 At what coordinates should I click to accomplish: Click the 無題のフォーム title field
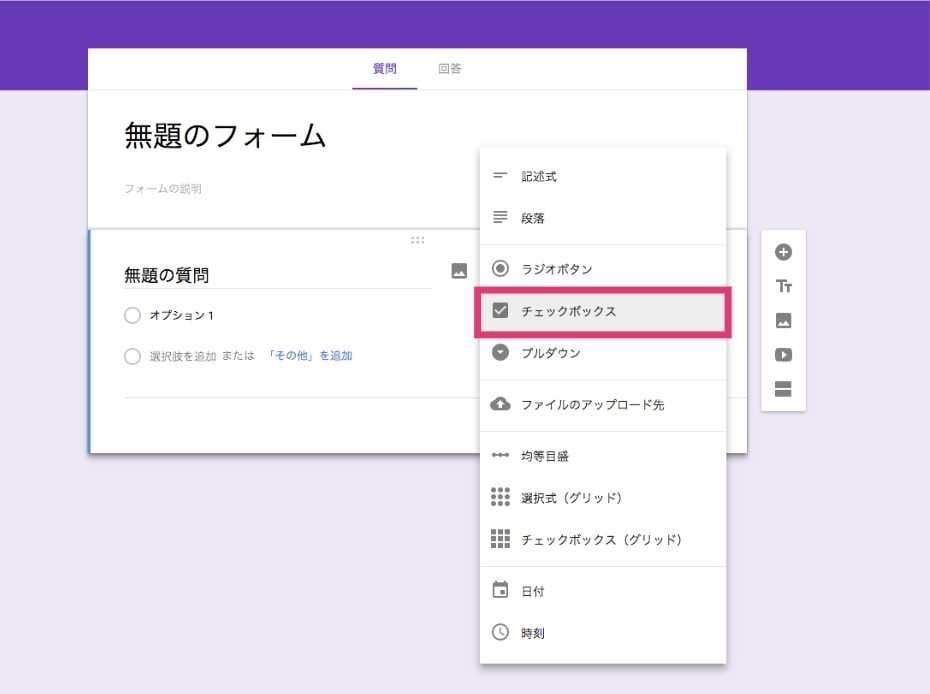pyautogui.click(x=224, y=137)
